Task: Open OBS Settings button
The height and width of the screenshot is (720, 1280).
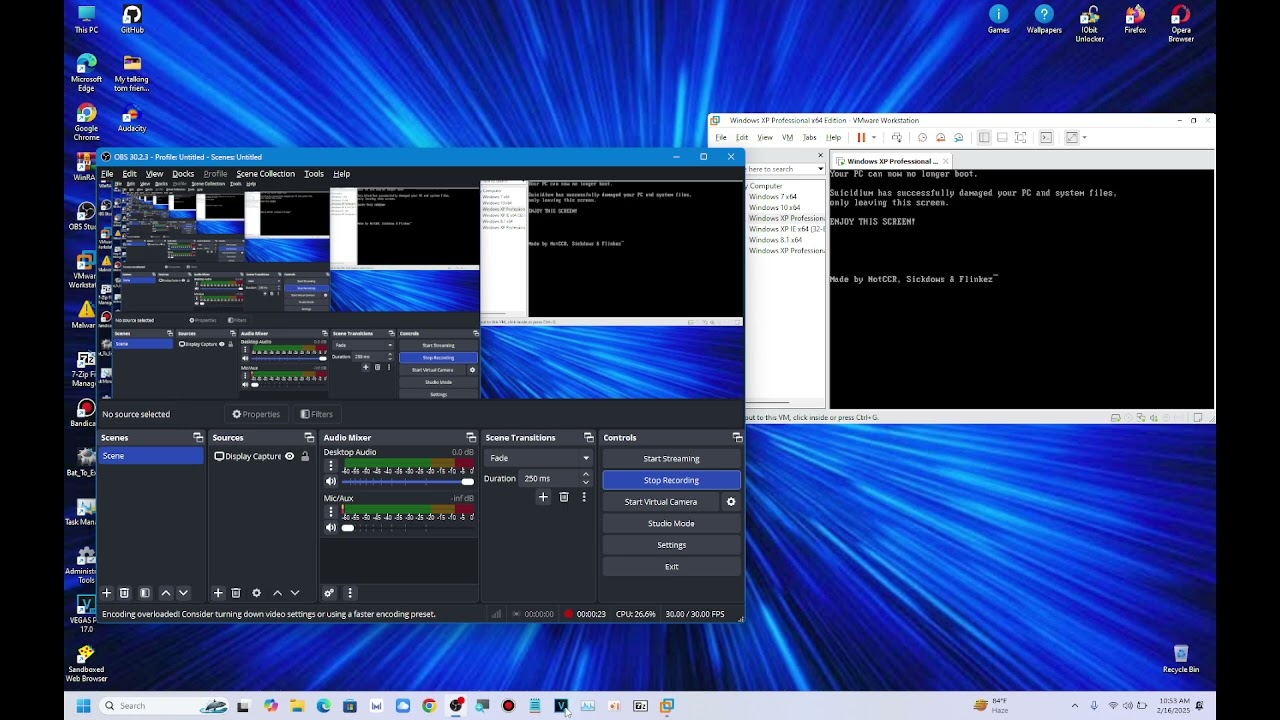Action: [x=671, y=545]
